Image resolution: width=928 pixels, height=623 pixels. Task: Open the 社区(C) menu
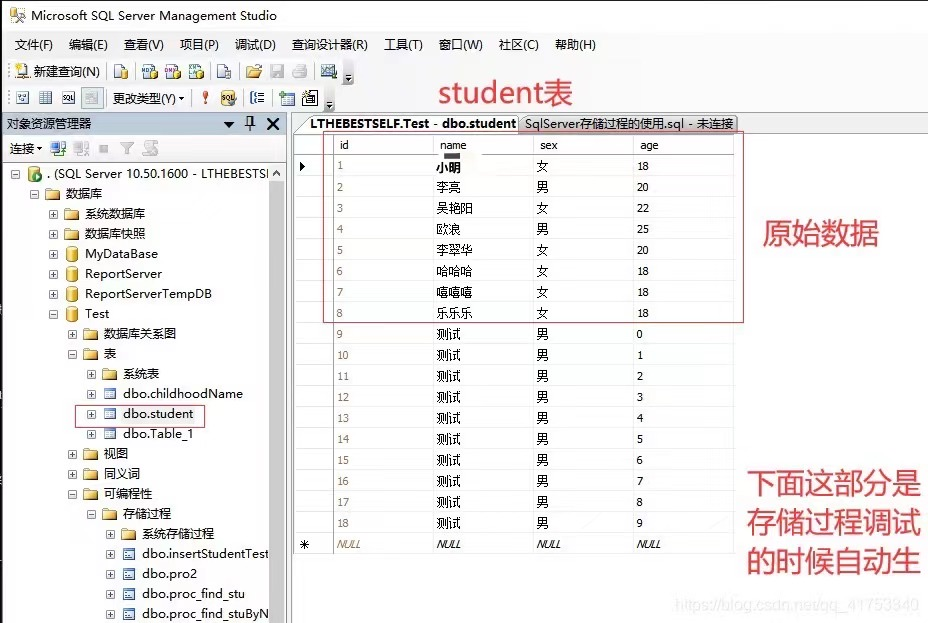(x=518, y=45)
